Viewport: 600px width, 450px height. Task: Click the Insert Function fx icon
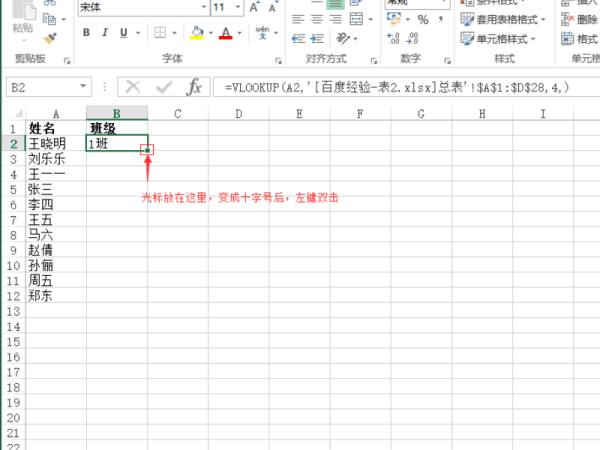(194, 87)
